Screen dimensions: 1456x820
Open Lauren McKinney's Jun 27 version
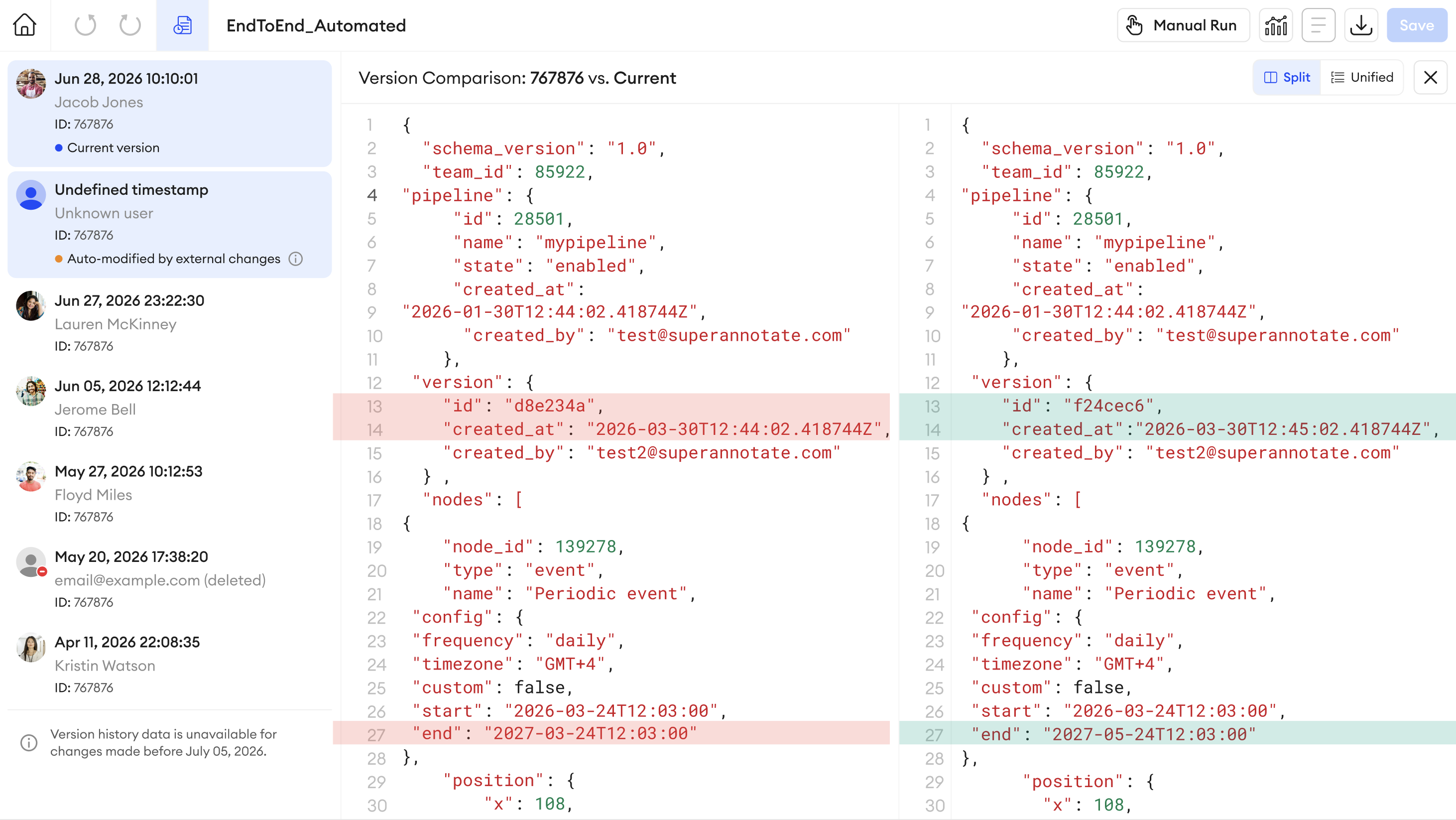coord(170,322)
